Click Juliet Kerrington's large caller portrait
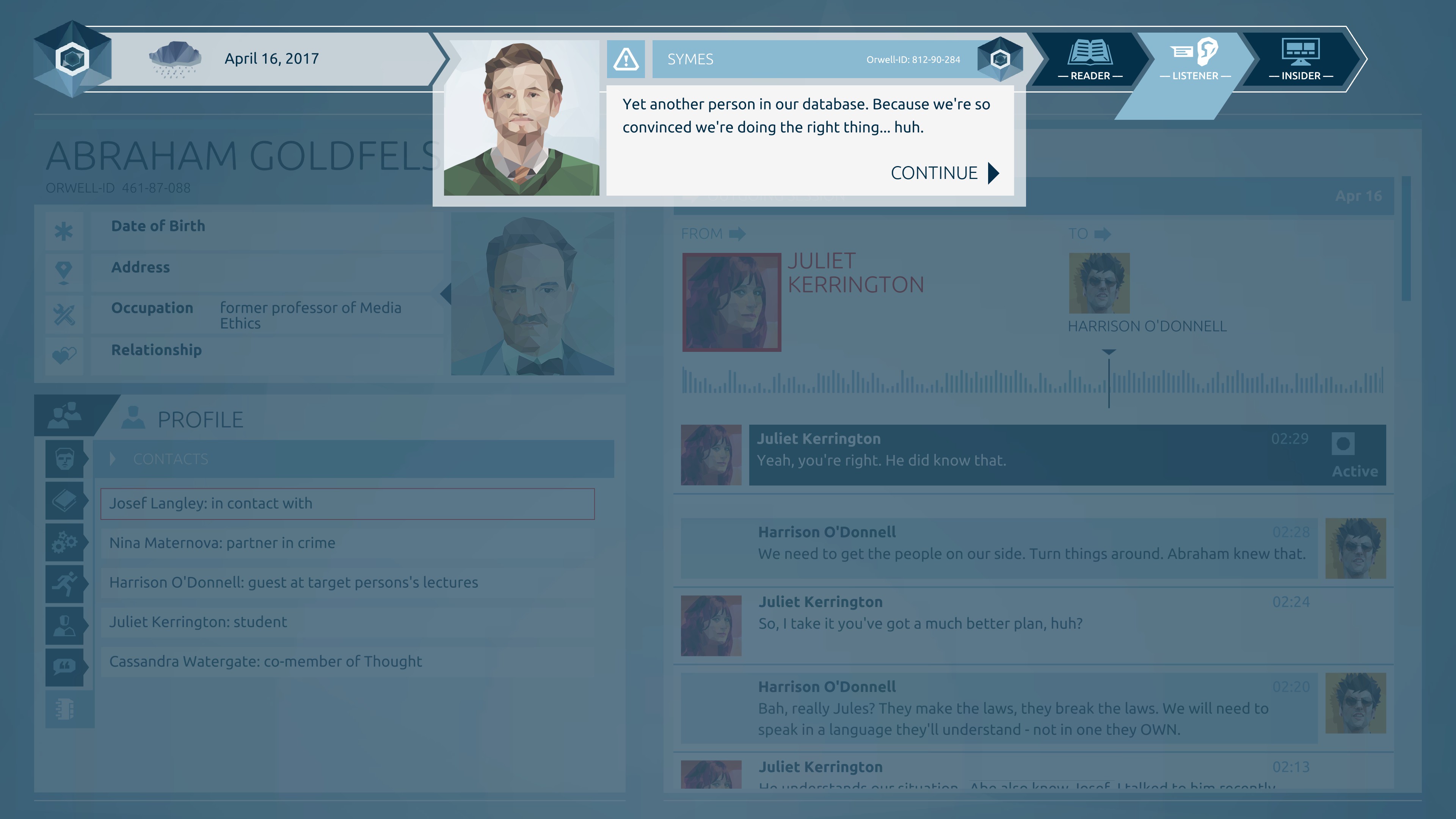The height and width of the screenshot is (819, 1456). (731, 302)
